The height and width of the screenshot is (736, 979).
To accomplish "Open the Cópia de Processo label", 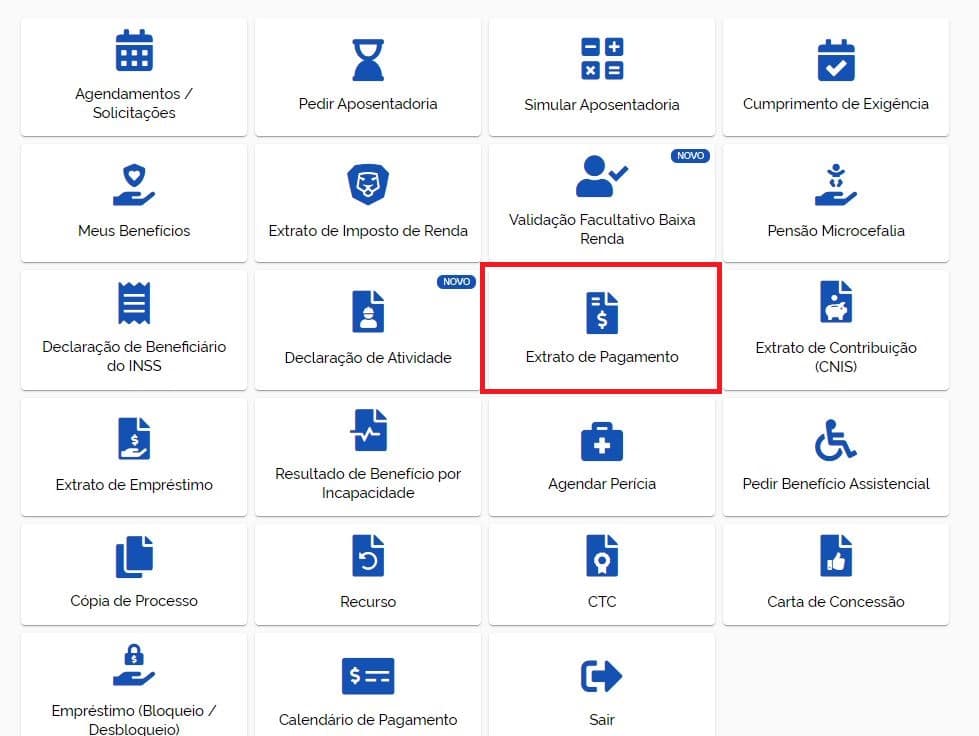I will 134,601.
